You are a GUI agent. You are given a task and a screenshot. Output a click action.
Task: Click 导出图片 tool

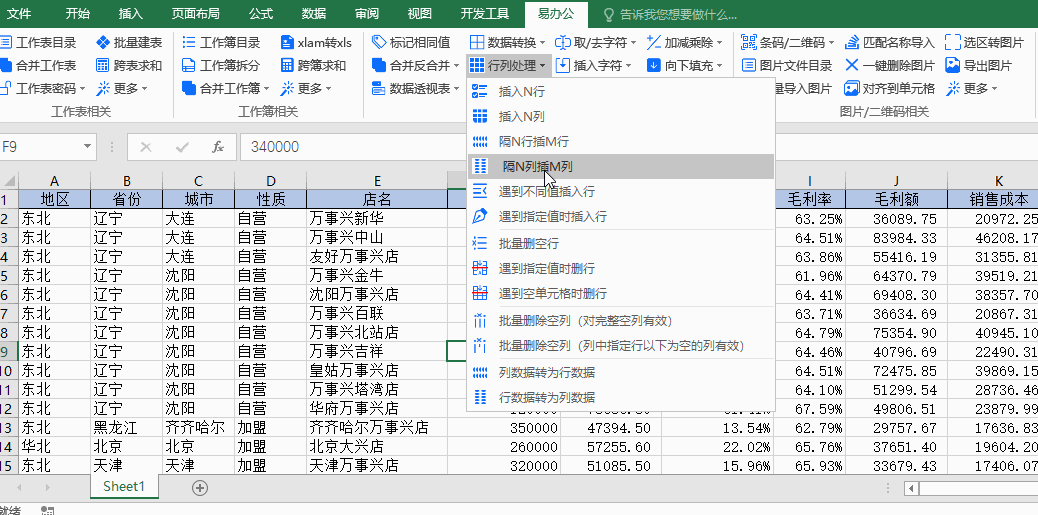[x=978, y=66]
